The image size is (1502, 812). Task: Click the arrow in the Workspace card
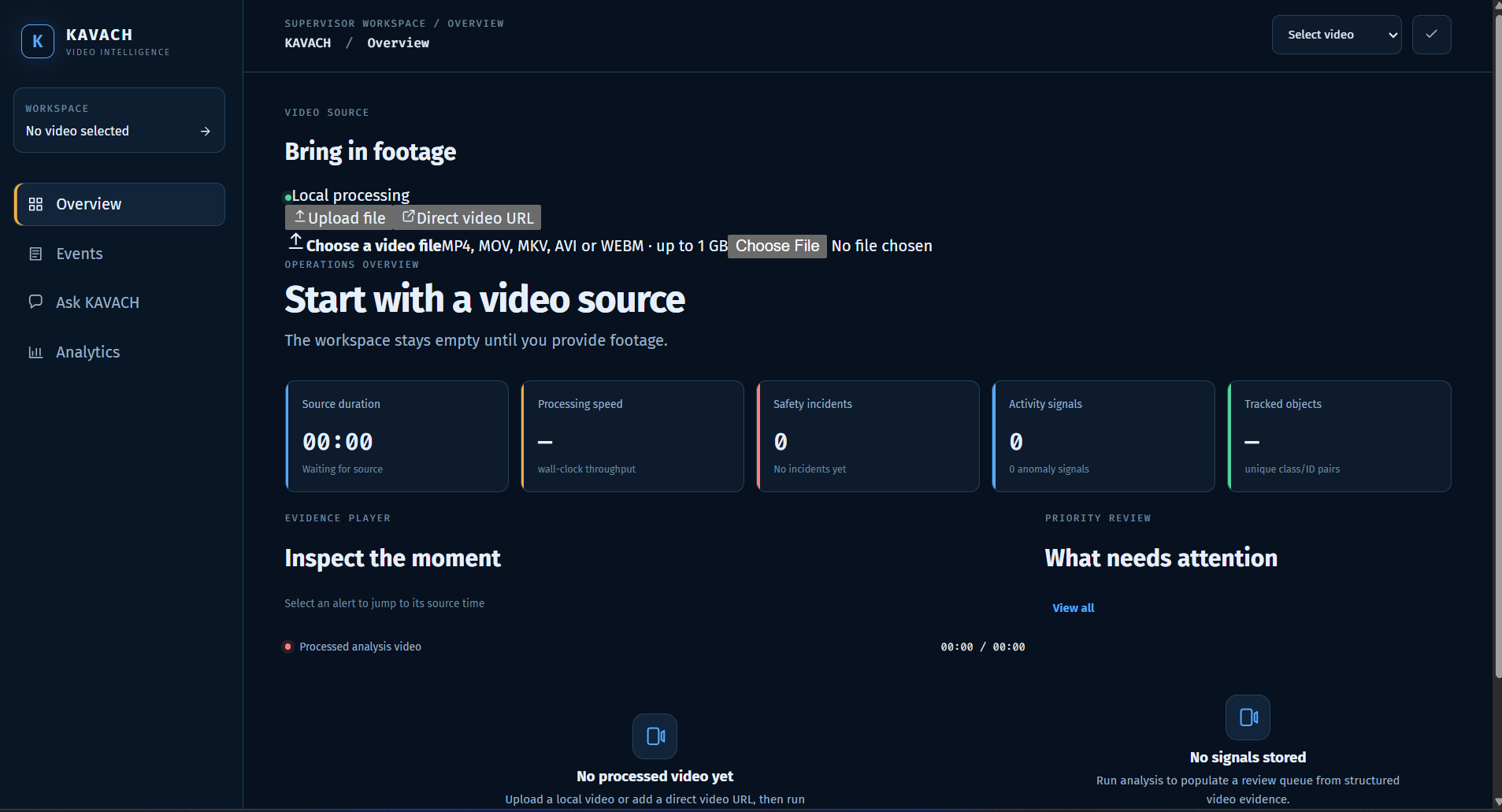click(206, 132)
